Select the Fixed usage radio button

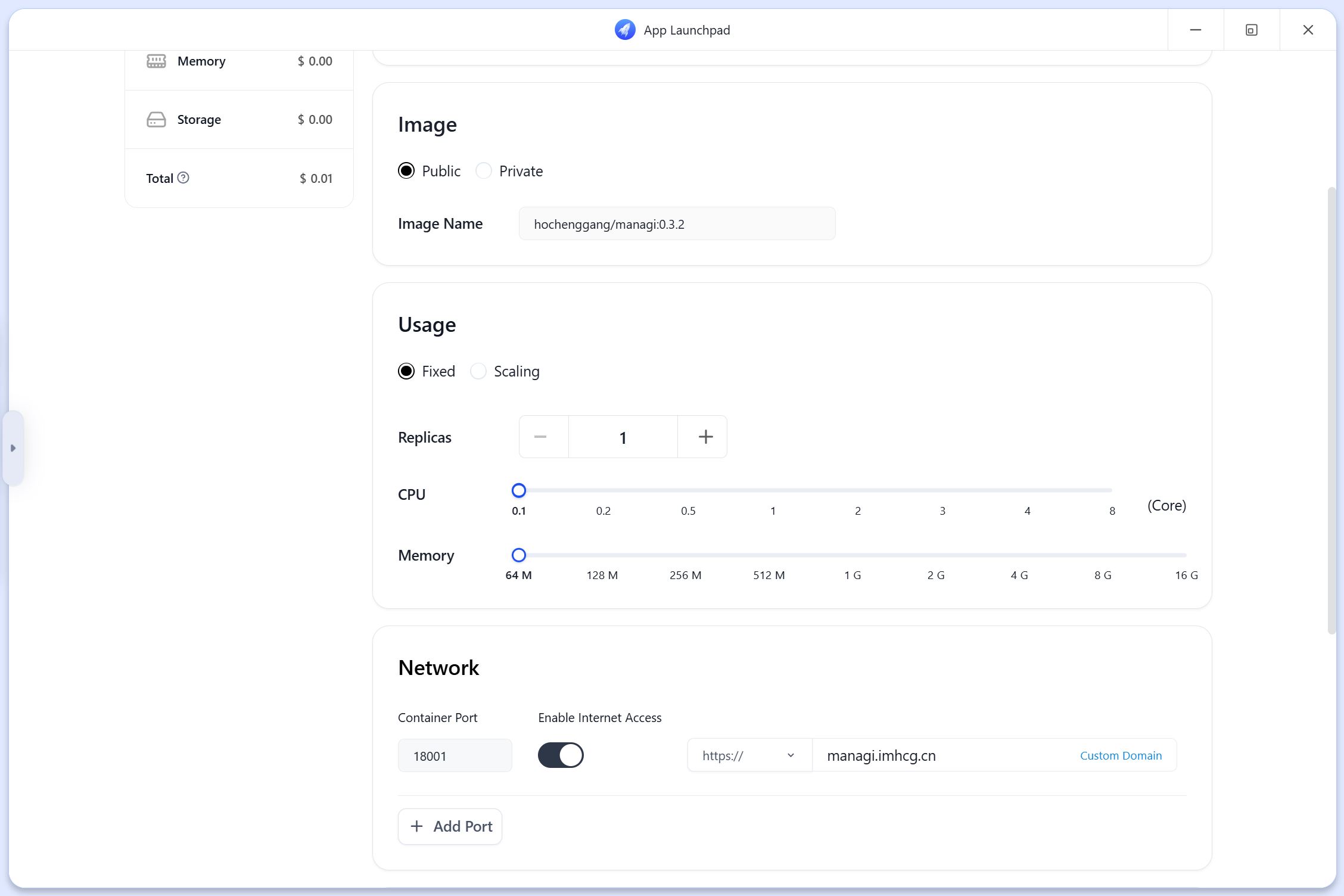click(x=406, y=371)
